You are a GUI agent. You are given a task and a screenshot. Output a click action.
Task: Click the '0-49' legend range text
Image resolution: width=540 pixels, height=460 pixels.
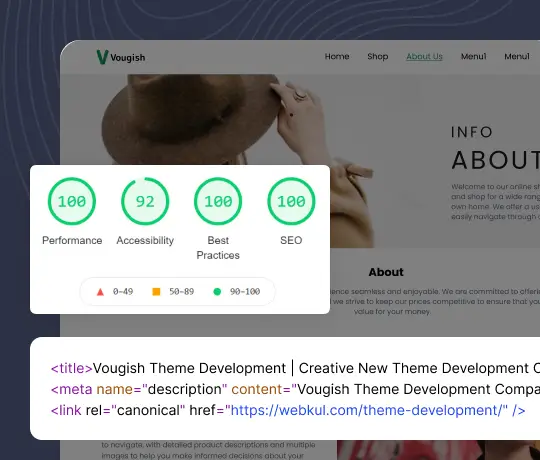(x=123, y=292)
